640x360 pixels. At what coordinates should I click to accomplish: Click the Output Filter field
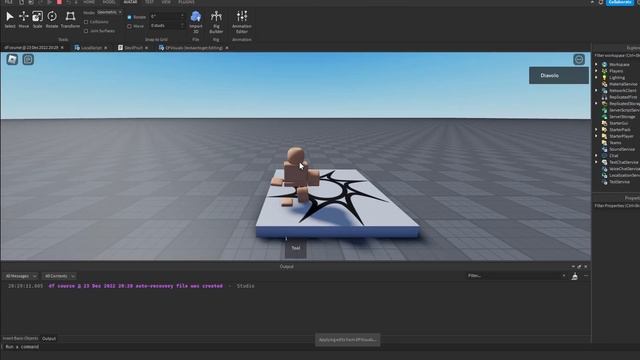(x=516, y=276)
